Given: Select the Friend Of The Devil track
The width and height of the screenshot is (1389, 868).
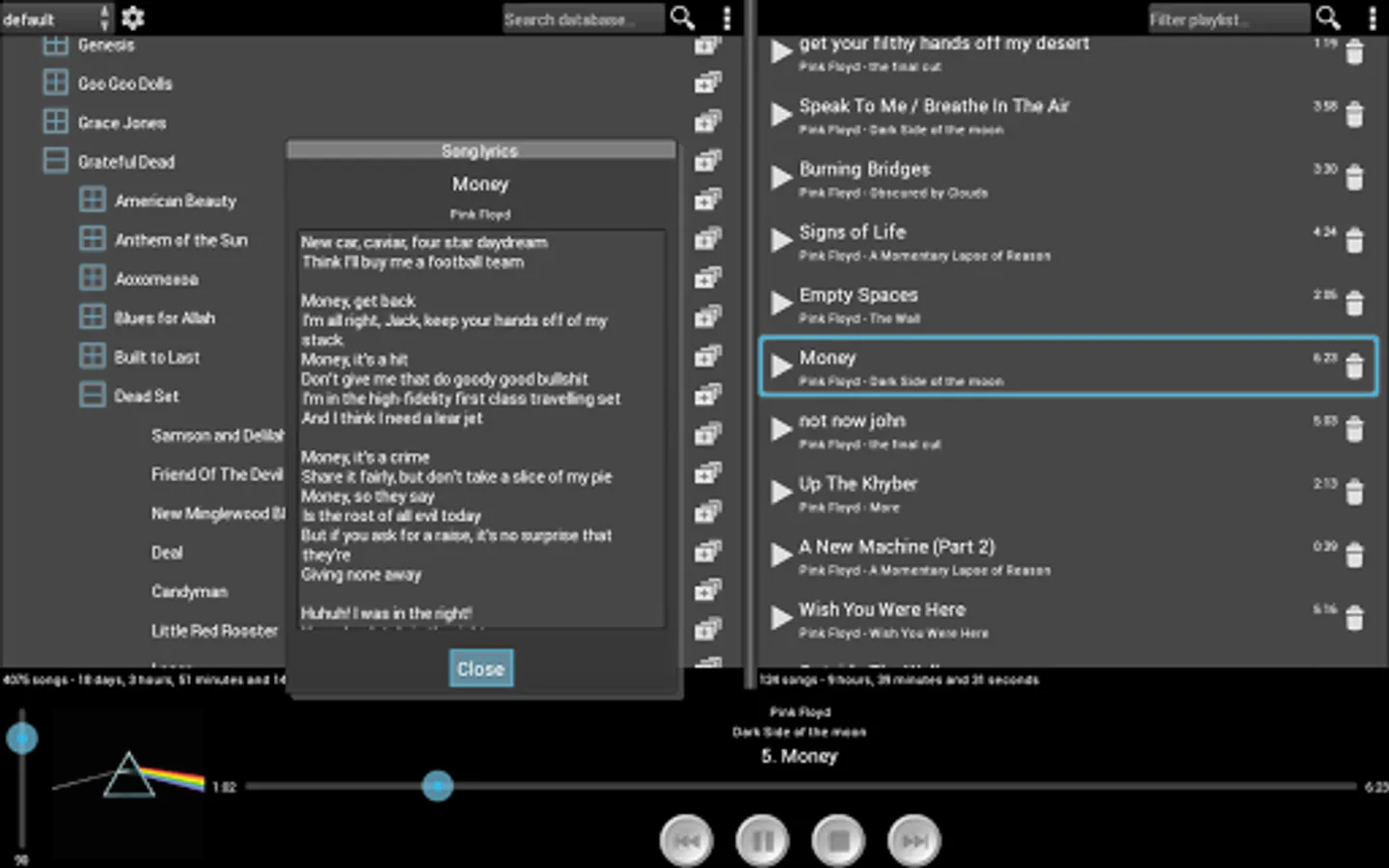Looking at the screenshot, I should click(217, 474).
